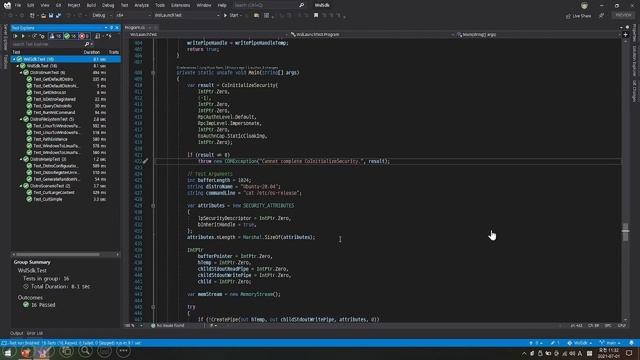
Task: Click the Save All toolbar icon
Action: click(x=58, y=16)
